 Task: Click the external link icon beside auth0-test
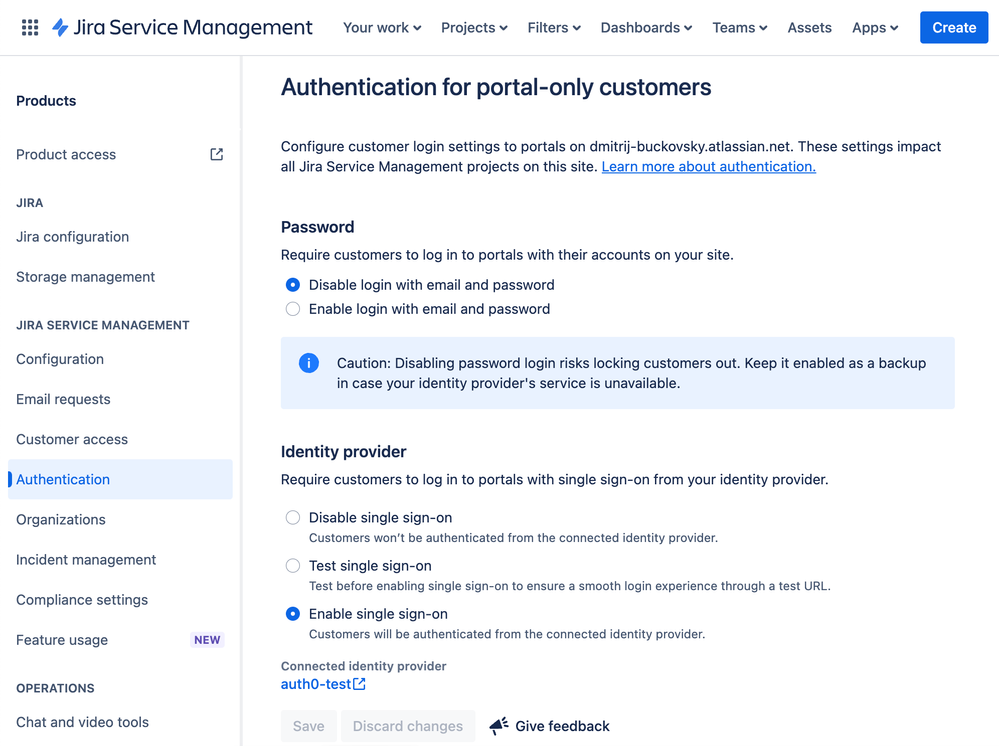point(359,684)
